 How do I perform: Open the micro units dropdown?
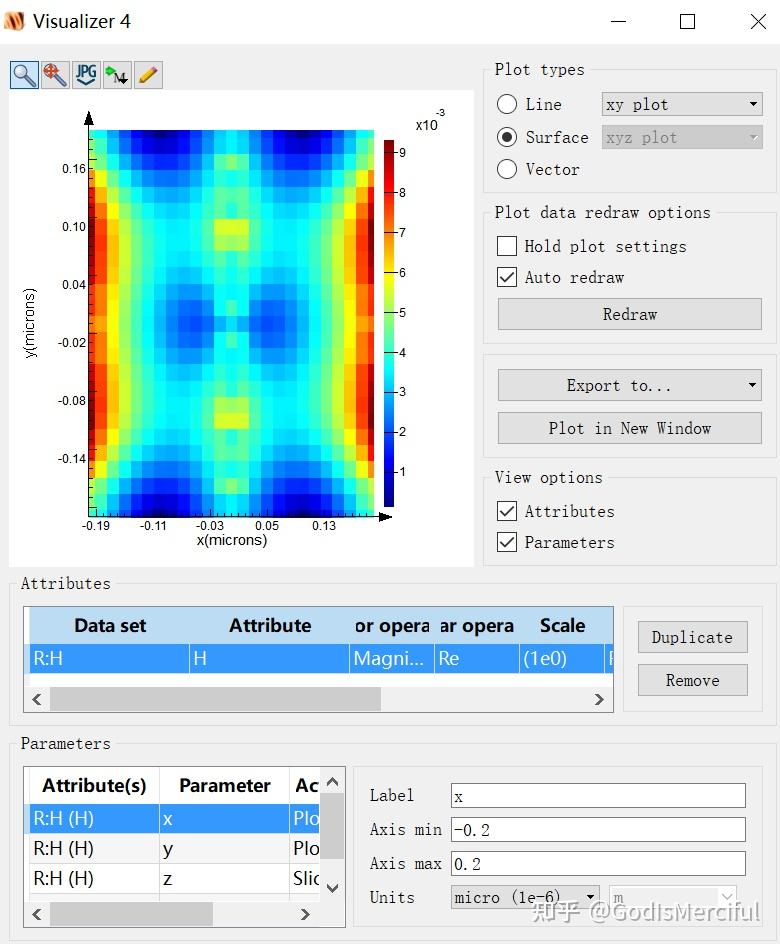(x=525, y=897)
